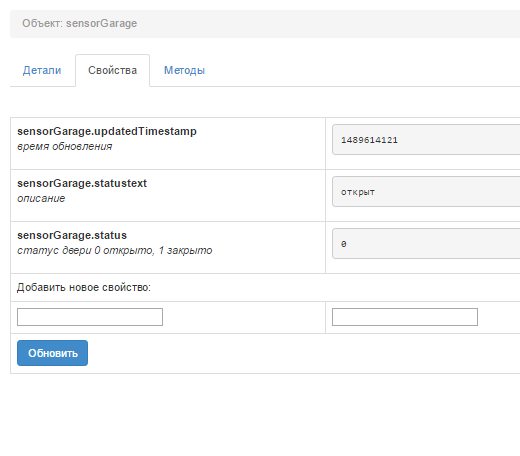The image size is (520, 456).
Task: Open the Детали tab
Action: [42, 70]
